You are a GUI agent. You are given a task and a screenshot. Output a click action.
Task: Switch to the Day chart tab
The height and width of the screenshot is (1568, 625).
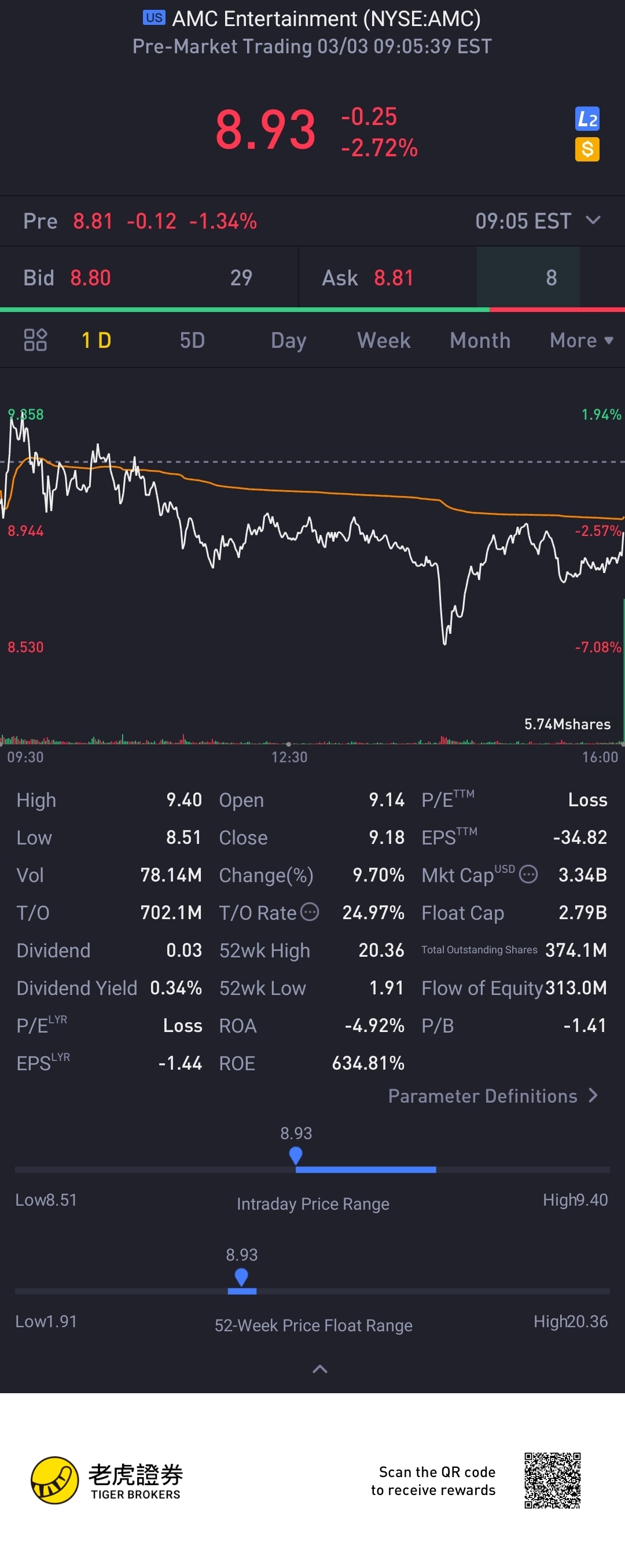[x=288, y=340]
